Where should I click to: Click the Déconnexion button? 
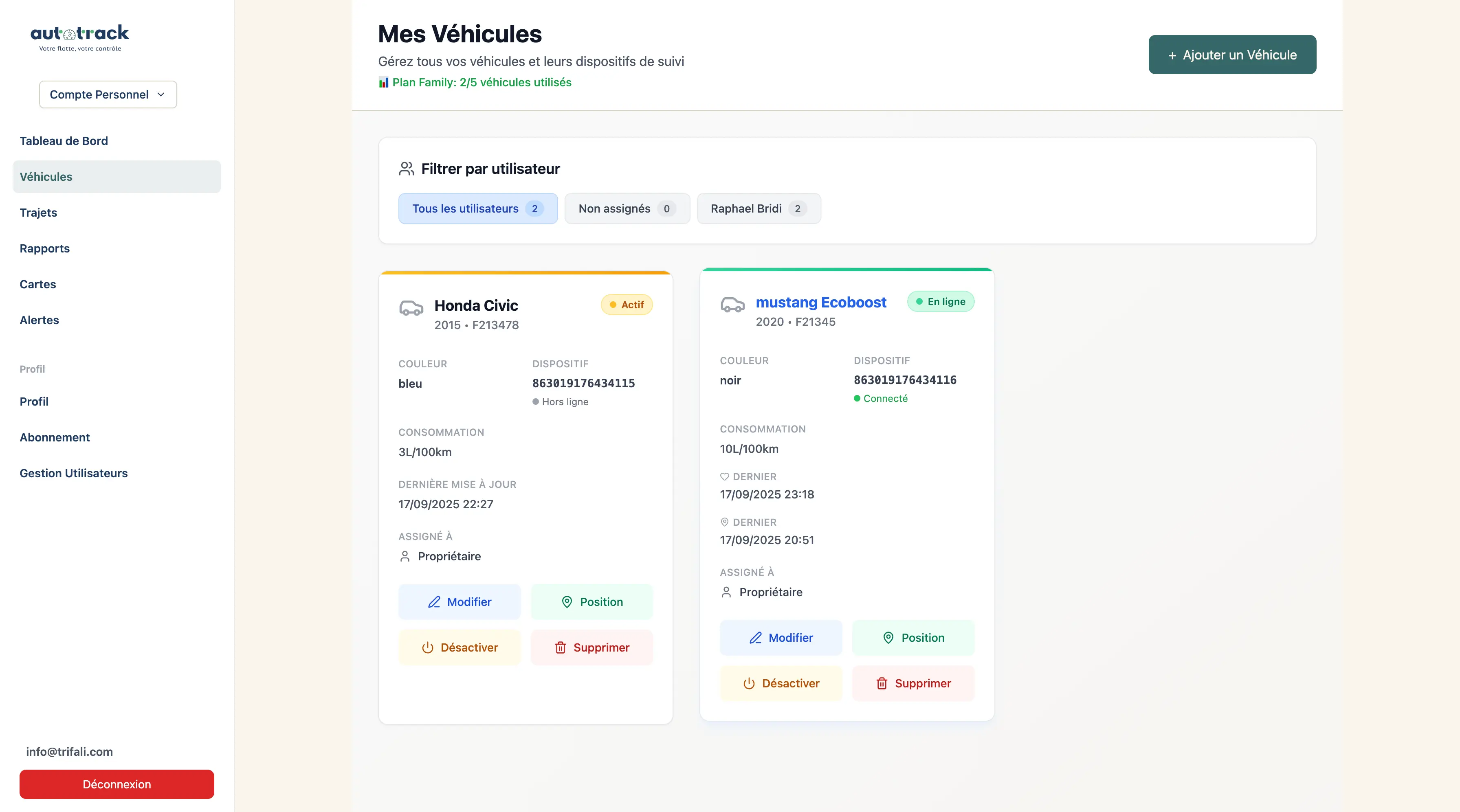[117, 784]
